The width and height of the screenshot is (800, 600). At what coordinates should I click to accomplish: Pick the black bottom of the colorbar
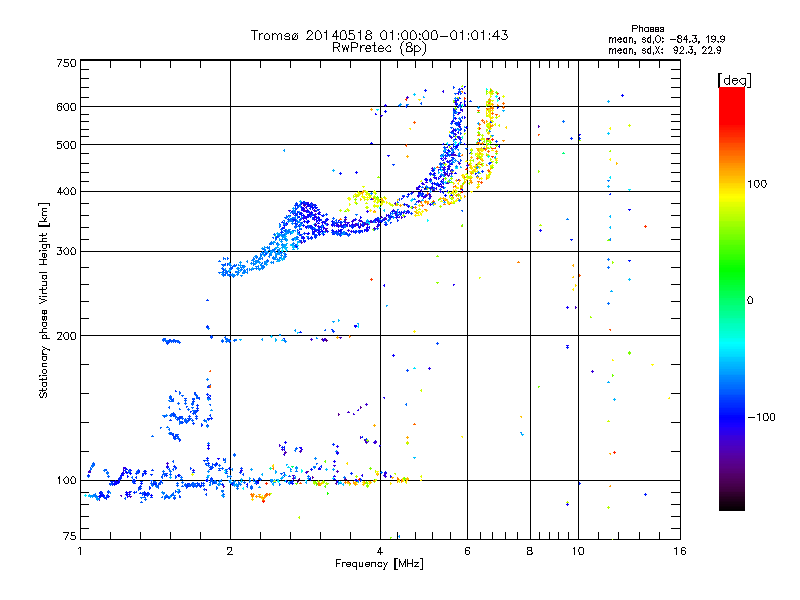(x=731, y=505)
